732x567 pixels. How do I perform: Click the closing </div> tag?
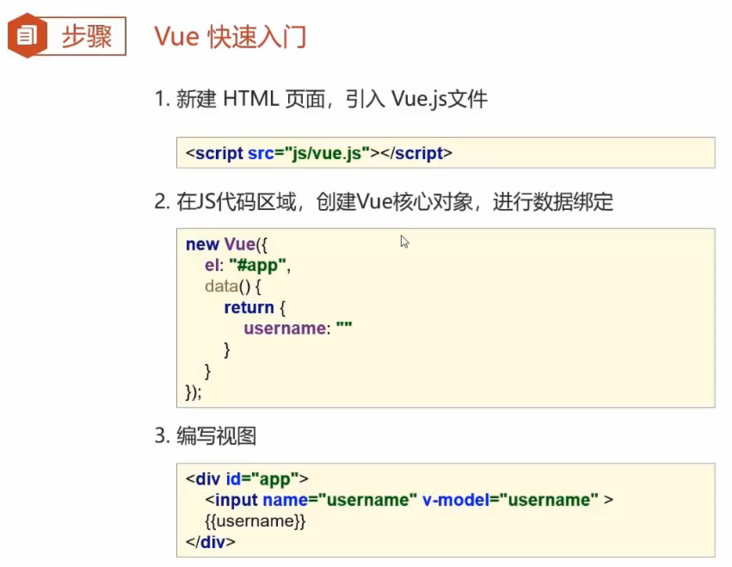[x=211, y=542]
